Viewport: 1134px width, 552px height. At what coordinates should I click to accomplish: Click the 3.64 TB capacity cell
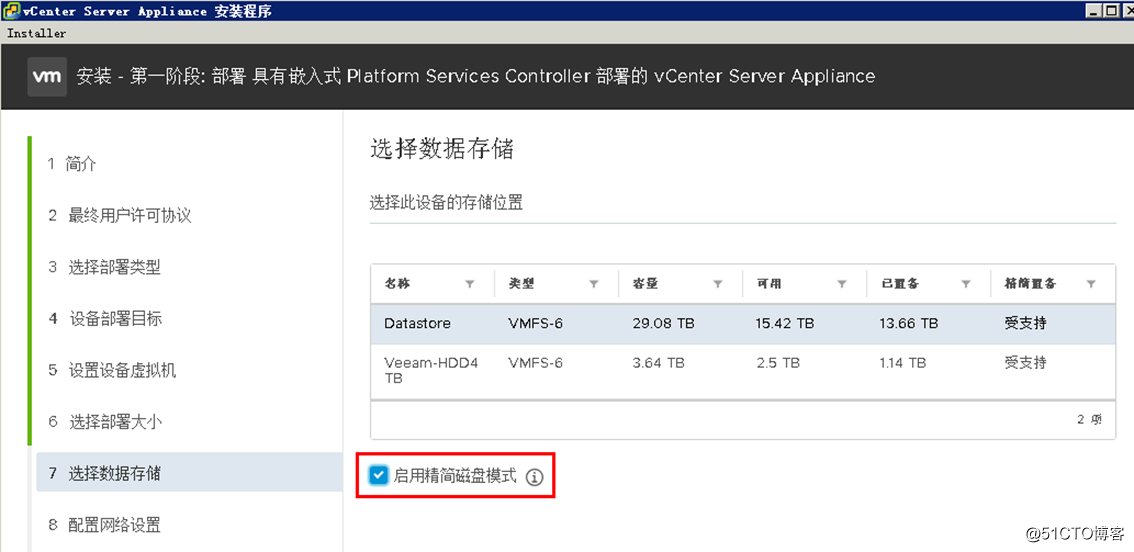click(658, 362)
